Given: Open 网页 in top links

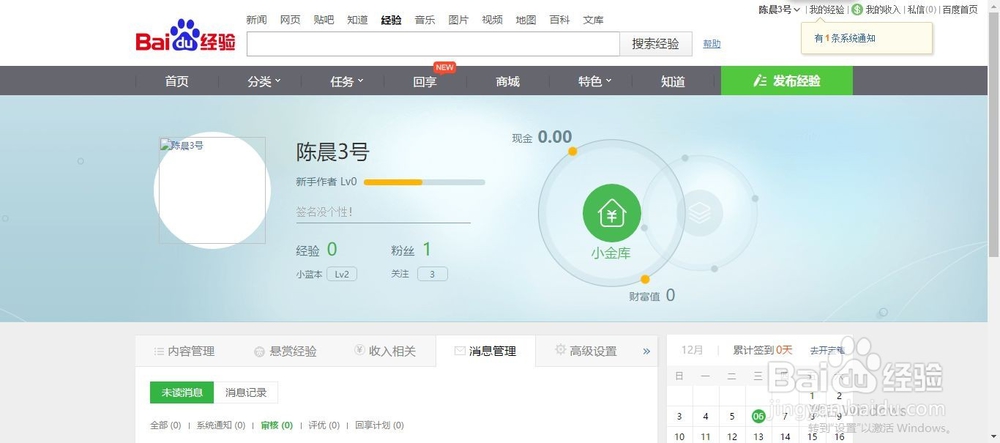Looking at the screenshot, I should pos(290,20).
